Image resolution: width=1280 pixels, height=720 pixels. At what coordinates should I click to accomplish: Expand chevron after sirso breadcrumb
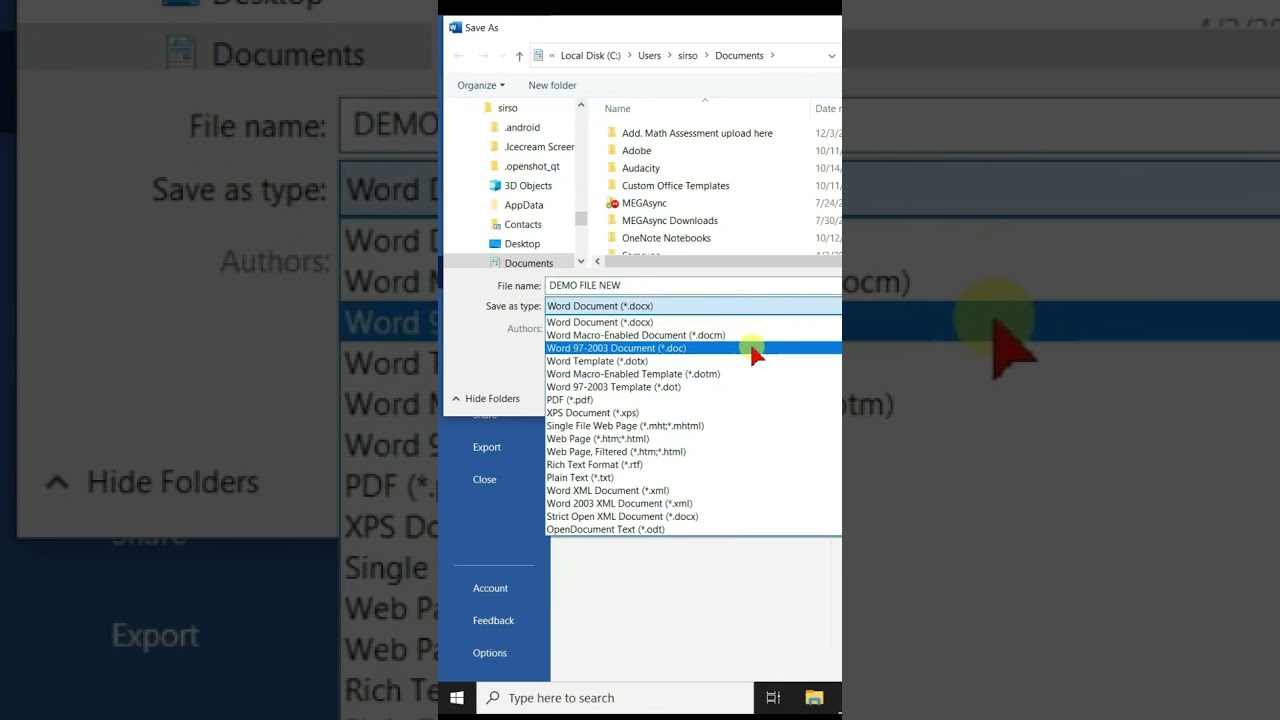pyautogui.click(x=706, y=56)
